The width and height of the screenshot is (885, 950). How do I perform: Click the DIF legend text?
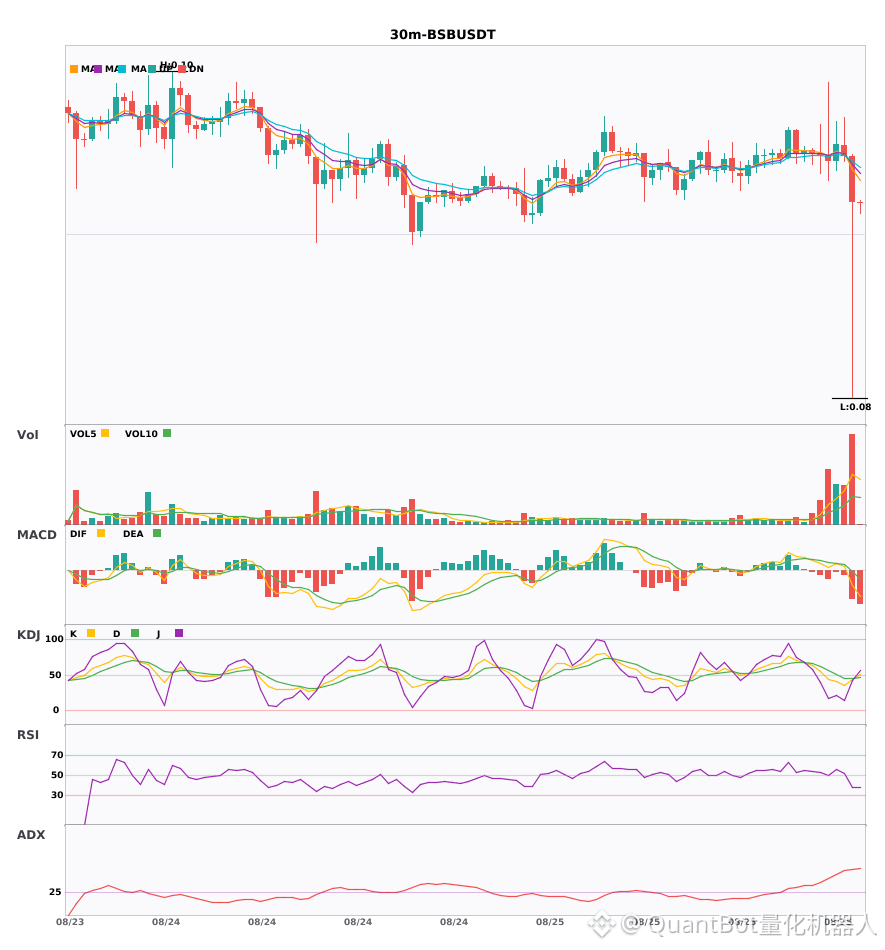(x=78, y=534)
